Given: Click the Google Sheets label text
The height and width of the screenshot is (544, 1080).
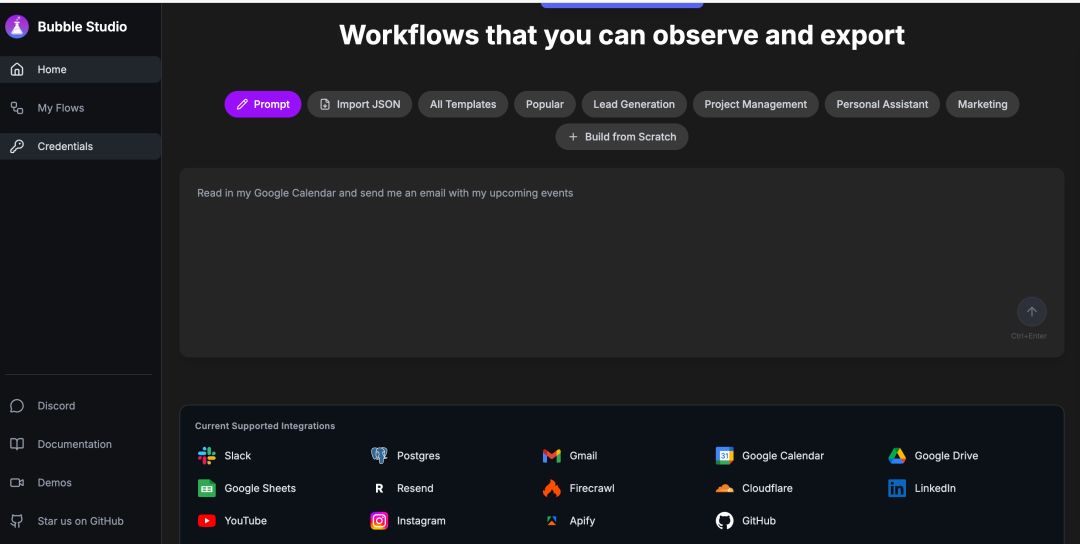Looking at the screenshot, I should click(x=260, y=488).
